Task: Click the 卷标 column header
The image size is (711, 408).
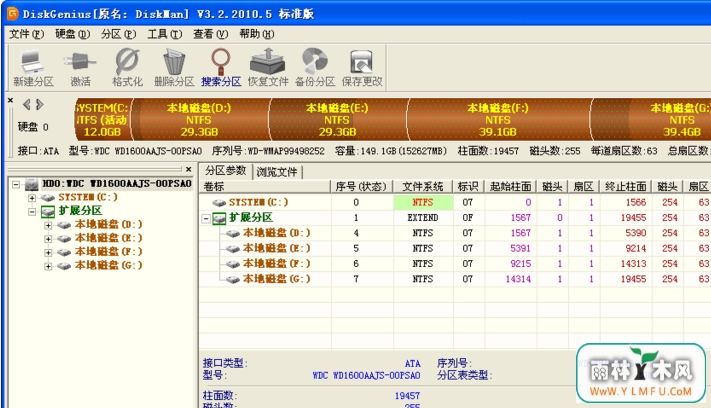Action: [265, 186]
